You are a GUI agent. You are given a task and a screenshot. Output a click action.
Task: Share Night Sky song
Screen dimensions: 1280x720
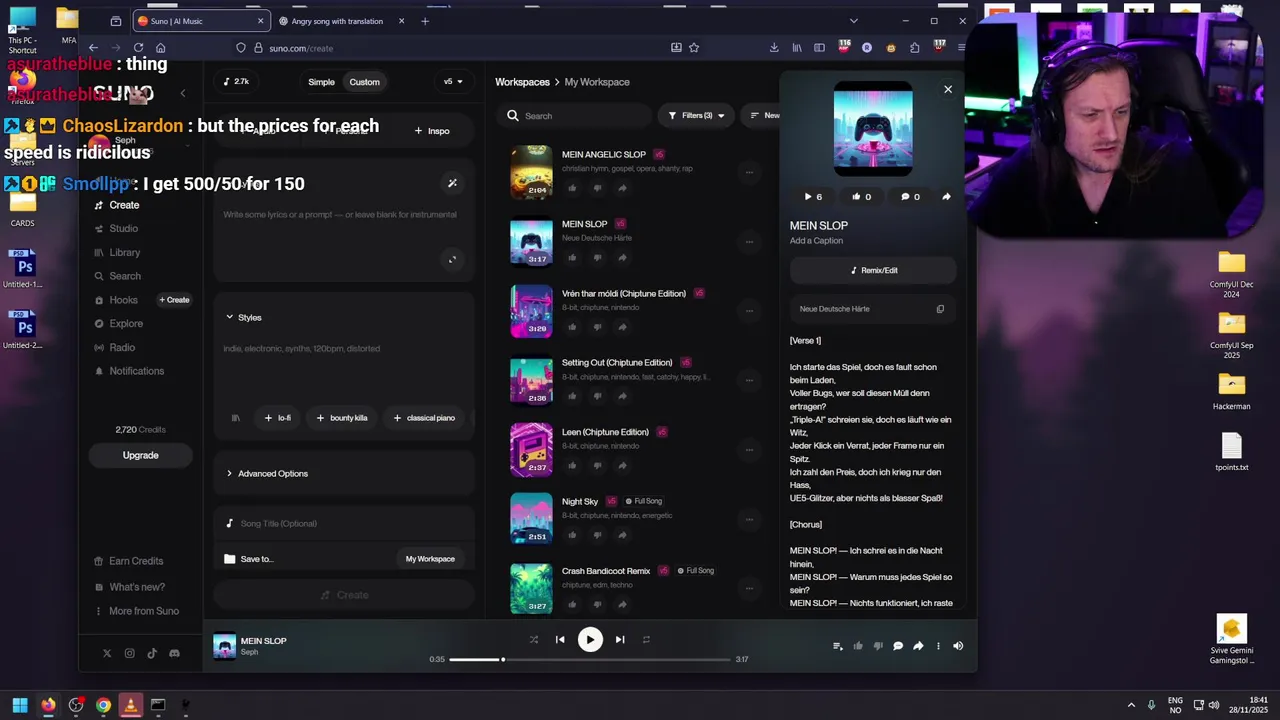[x=622, y=535]
